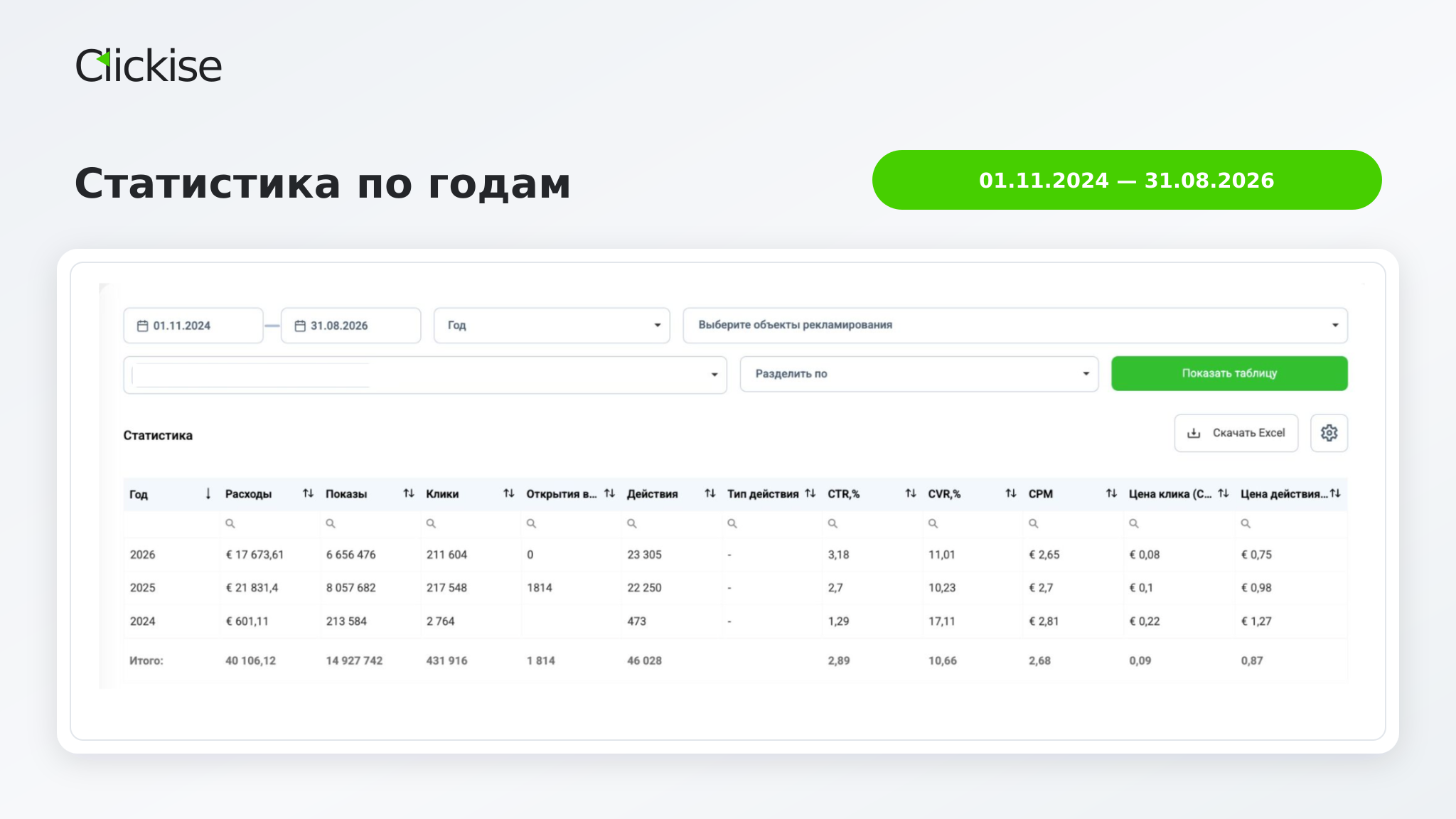Click the sort icon in the Цена действия column
Image resolution: width=1456 pixels, height=819 pixels.
[1335, 493]
